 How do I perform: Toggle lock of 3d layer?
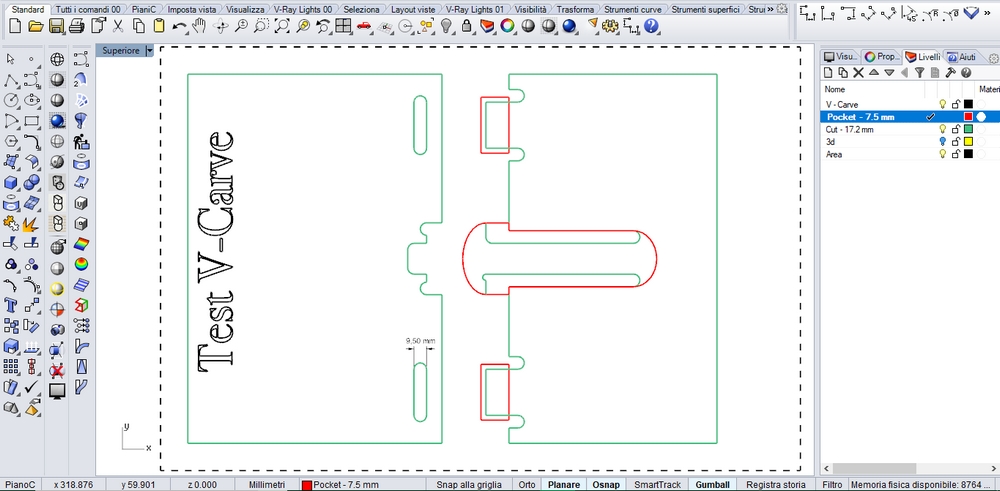point(955,142)
